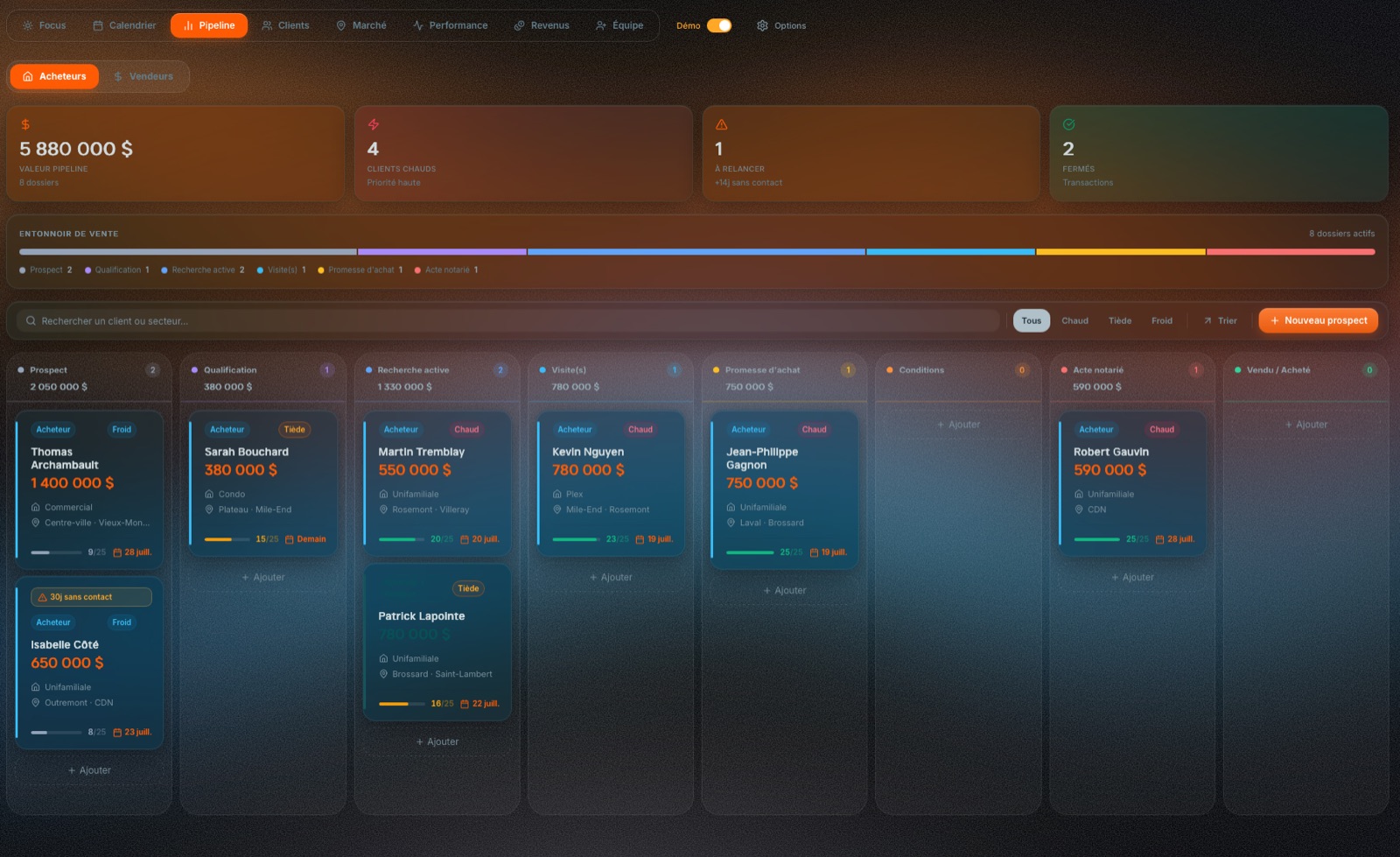Focus the client search field
This screenshot has width=1400, height=857.
[507, 320]
